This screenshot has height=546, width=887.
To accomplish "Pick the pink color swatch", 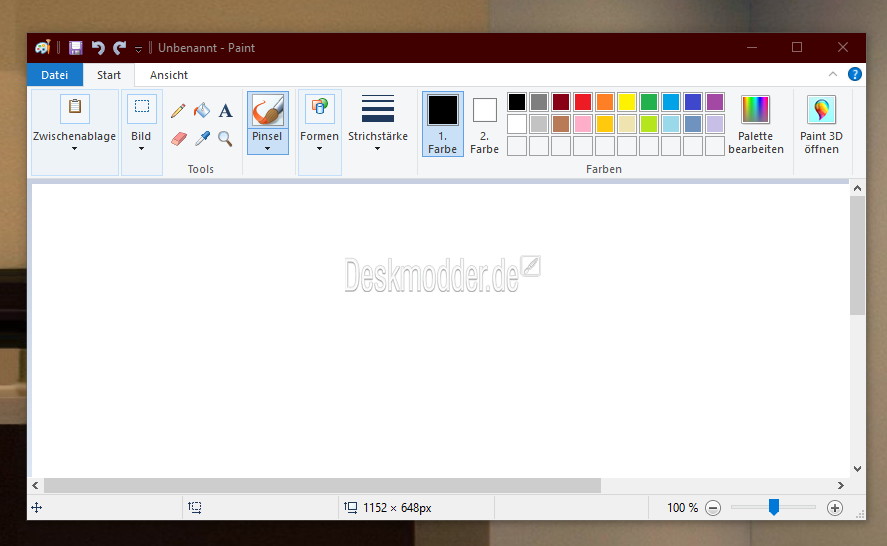I will point(583,123).
